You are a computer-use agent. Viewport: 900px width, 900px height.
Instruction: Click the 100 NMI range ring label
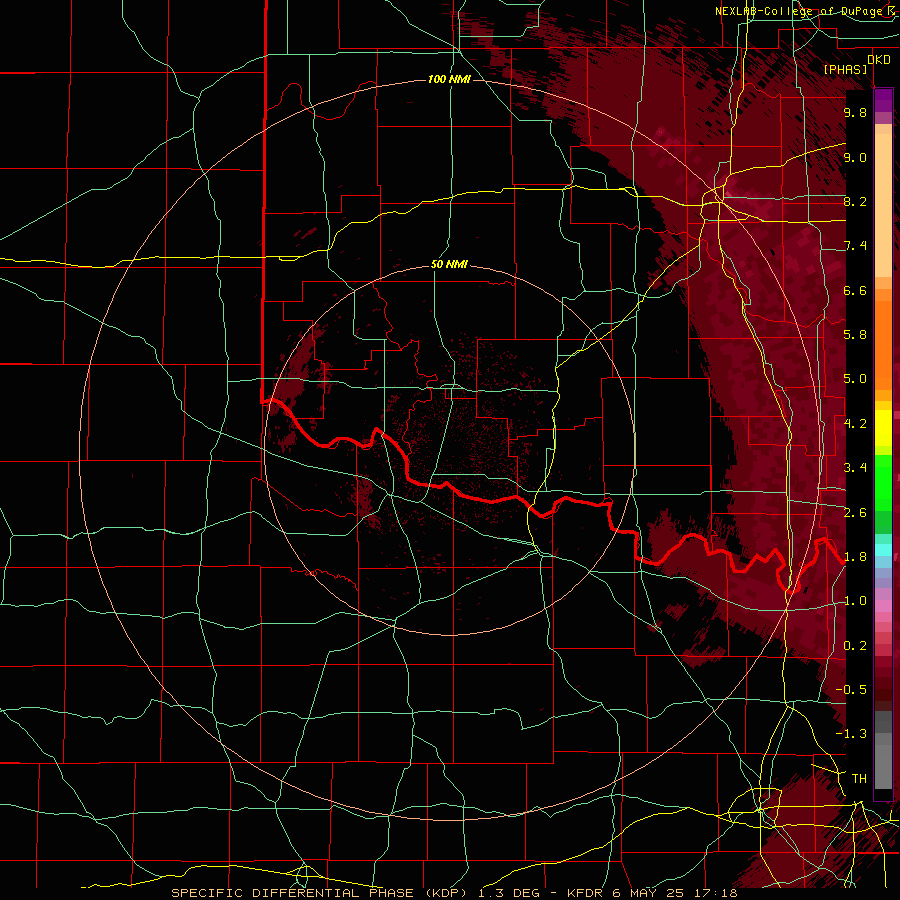click(x=449, y=79)
